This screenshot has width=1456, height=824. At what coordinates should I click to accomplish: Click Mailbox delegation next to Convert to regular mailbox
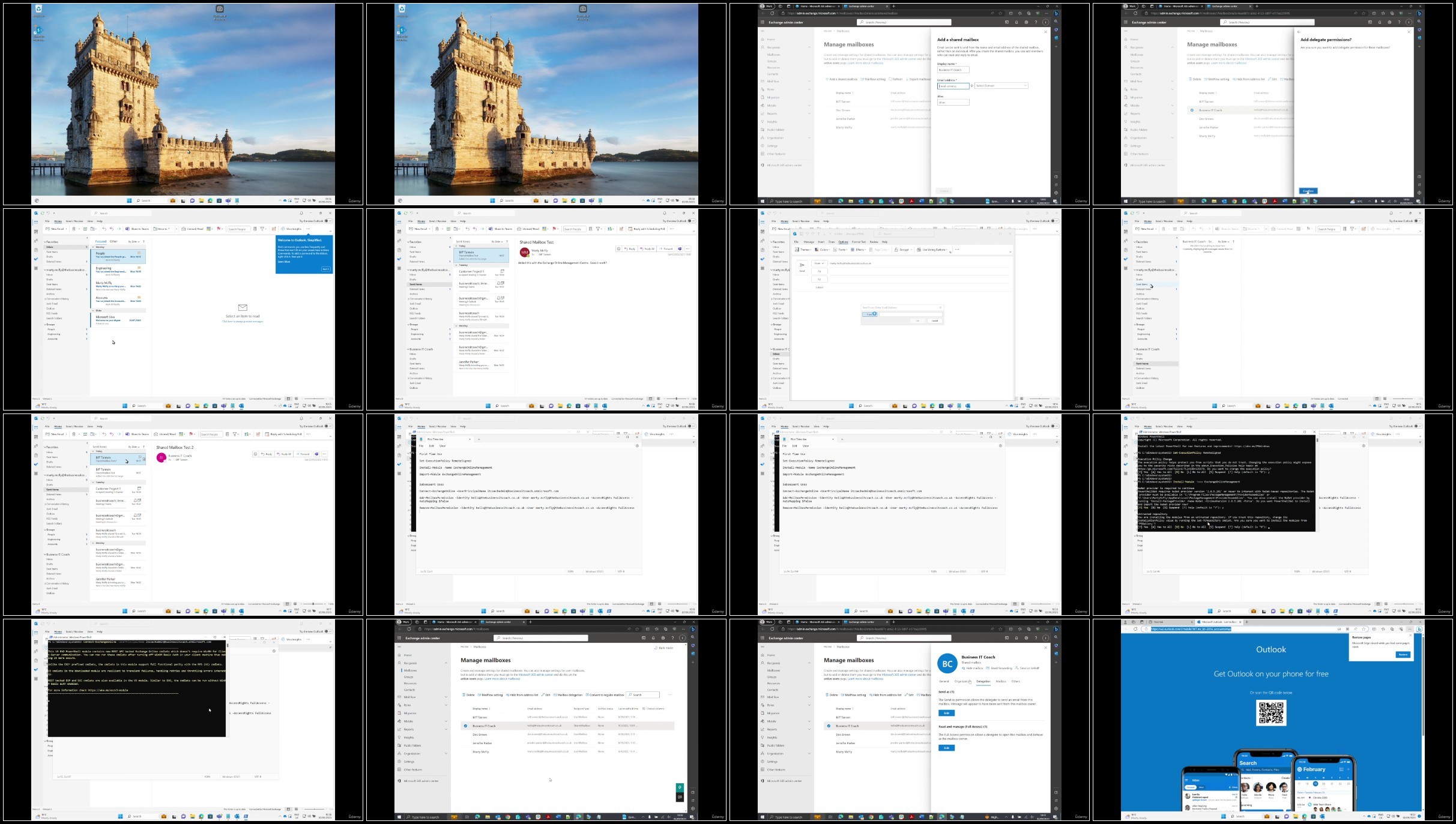tap(569, 695)
